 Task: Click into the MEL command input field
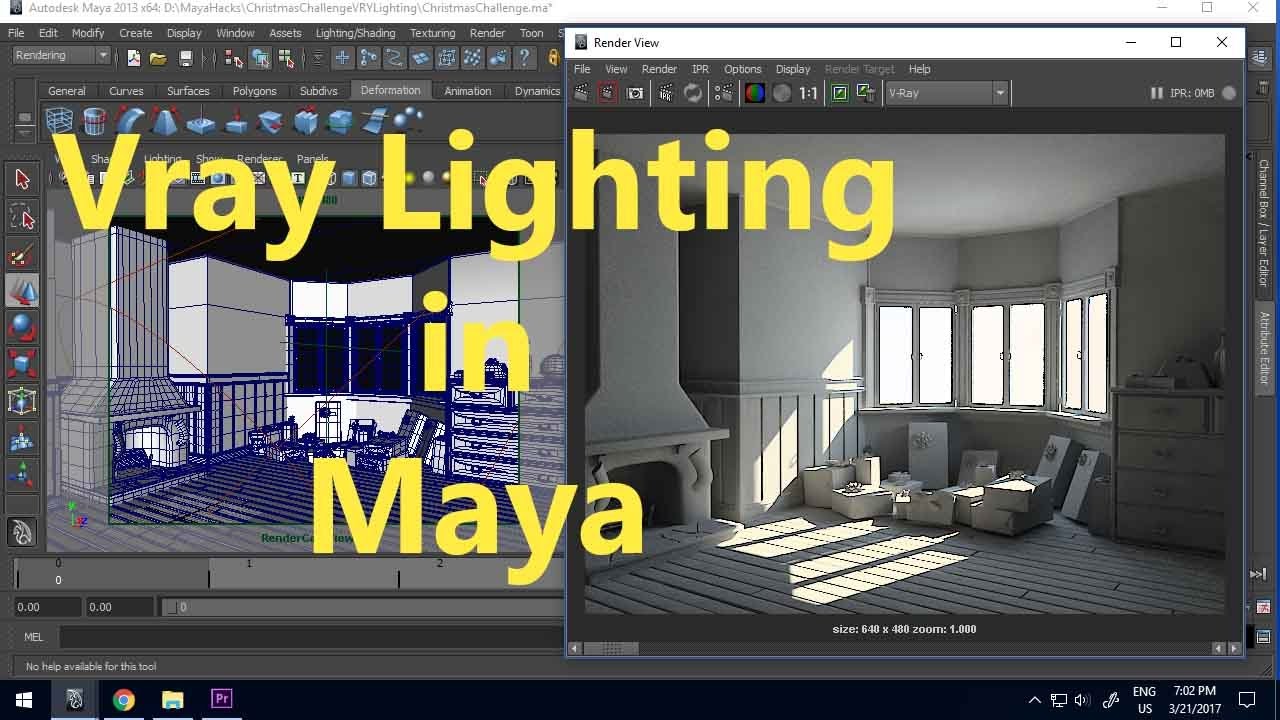(x=311, y=637)
